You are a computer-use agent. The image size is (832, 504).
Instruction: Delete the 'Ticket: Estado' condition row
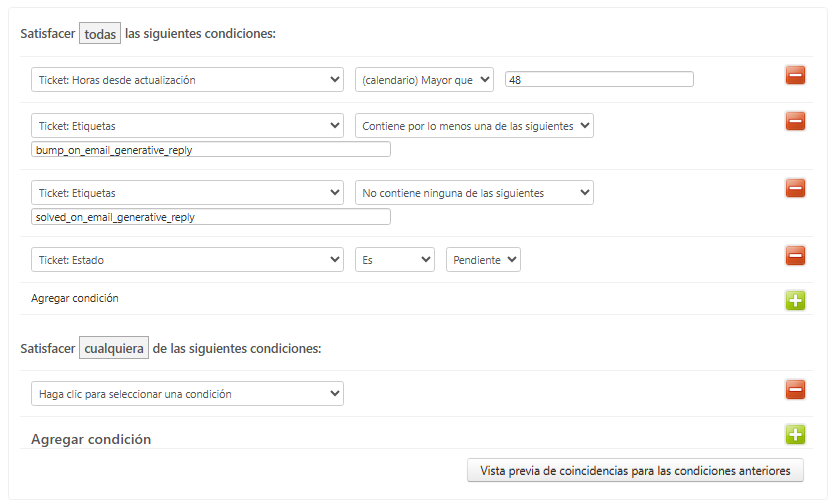coord(795,256)
